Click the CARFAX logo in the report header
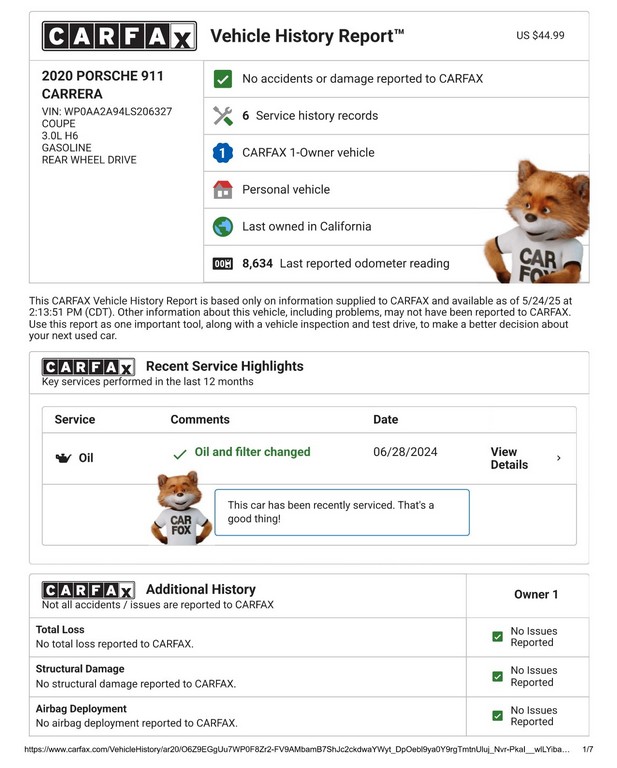This screenshot has height=768, width=617. (119, 36)
